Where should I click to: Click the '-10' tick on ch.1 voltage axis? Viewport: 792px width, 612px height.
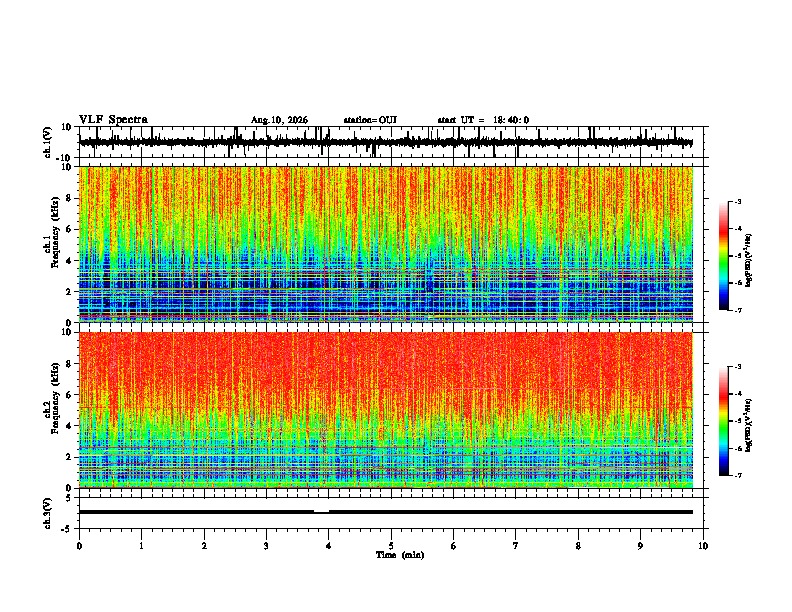(x=65, y=157)
